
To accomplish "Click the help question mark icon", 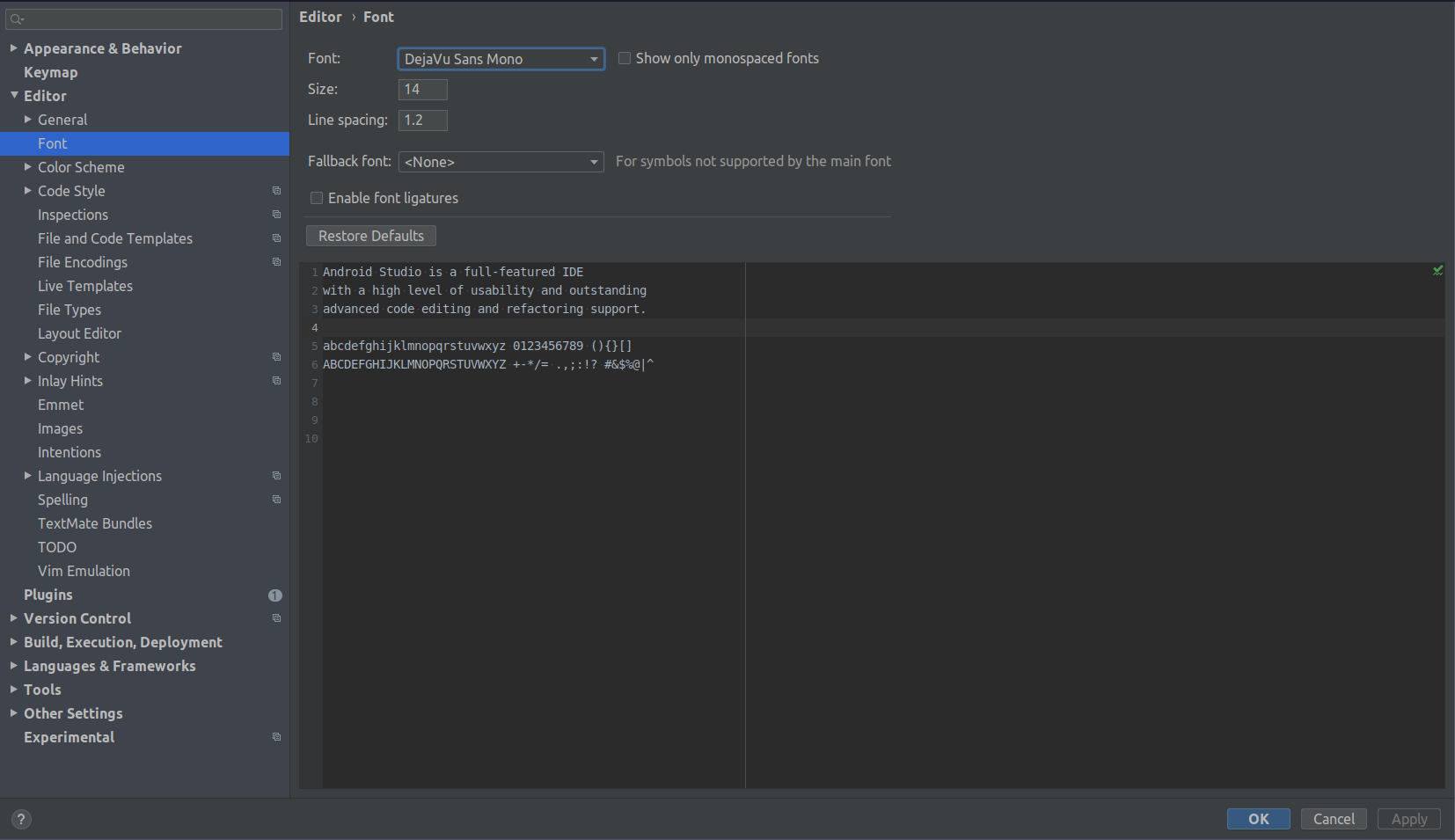I will (x=20, y=819).
